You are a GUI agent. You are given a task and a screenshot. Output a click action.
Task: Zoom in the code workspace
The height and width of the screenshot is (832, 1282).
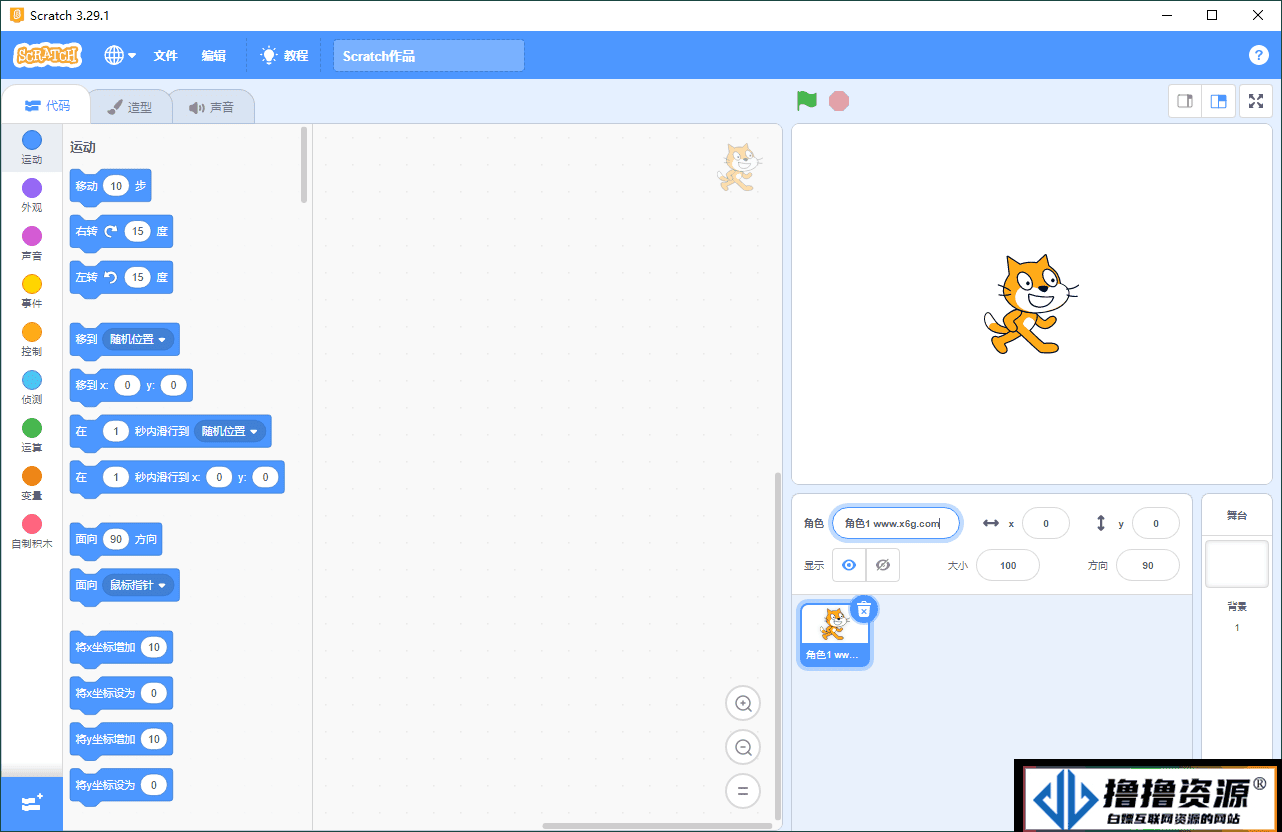tap(743, 703)
